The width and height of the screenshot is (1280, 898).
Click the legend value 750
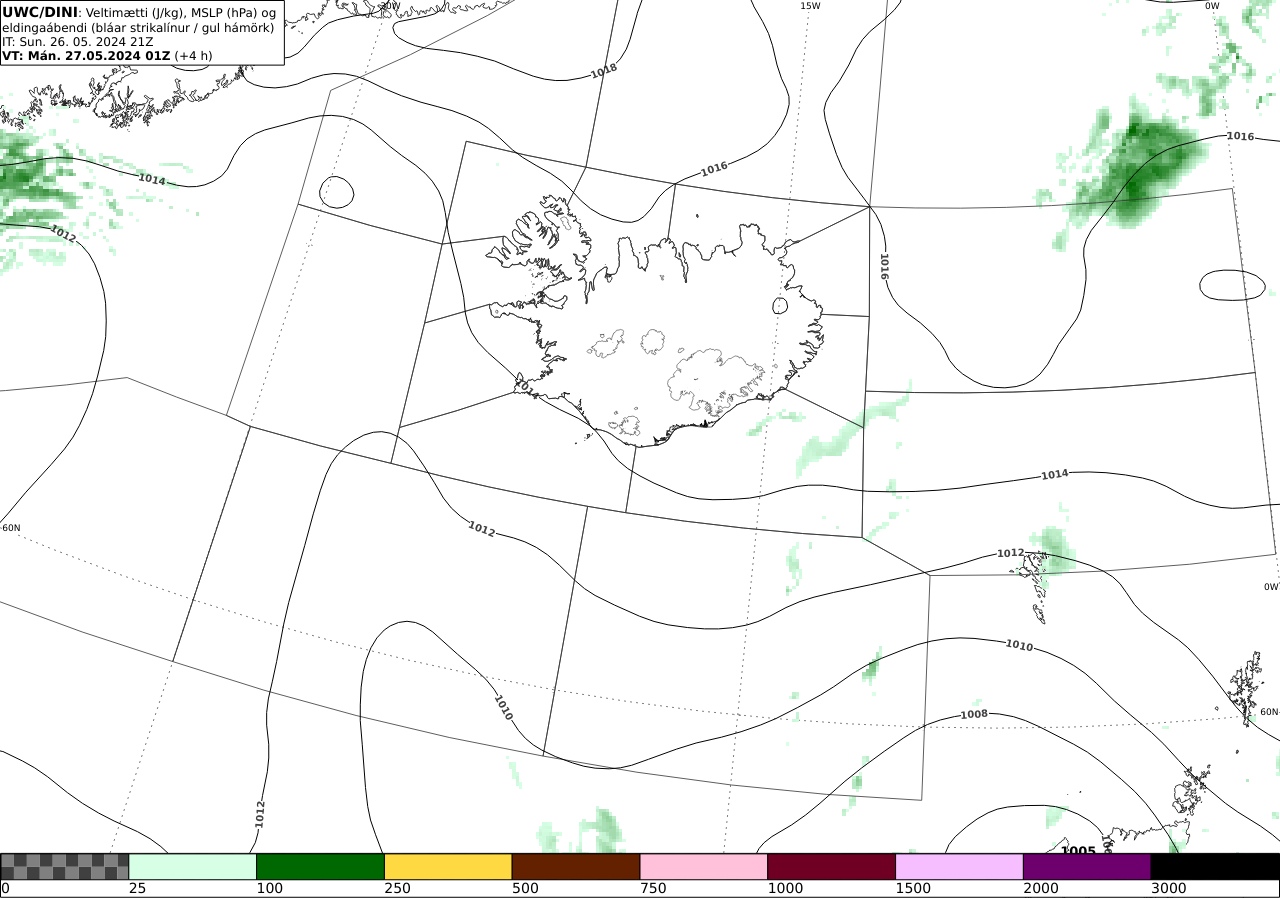653,888
